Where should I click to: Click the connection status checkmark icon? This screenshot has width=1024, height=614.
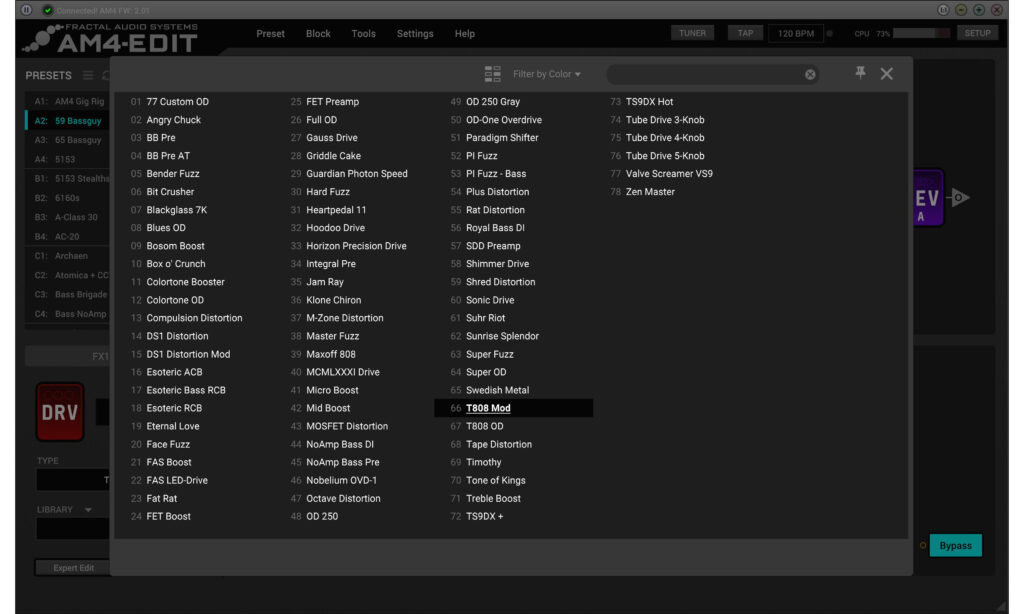point(47,10)
